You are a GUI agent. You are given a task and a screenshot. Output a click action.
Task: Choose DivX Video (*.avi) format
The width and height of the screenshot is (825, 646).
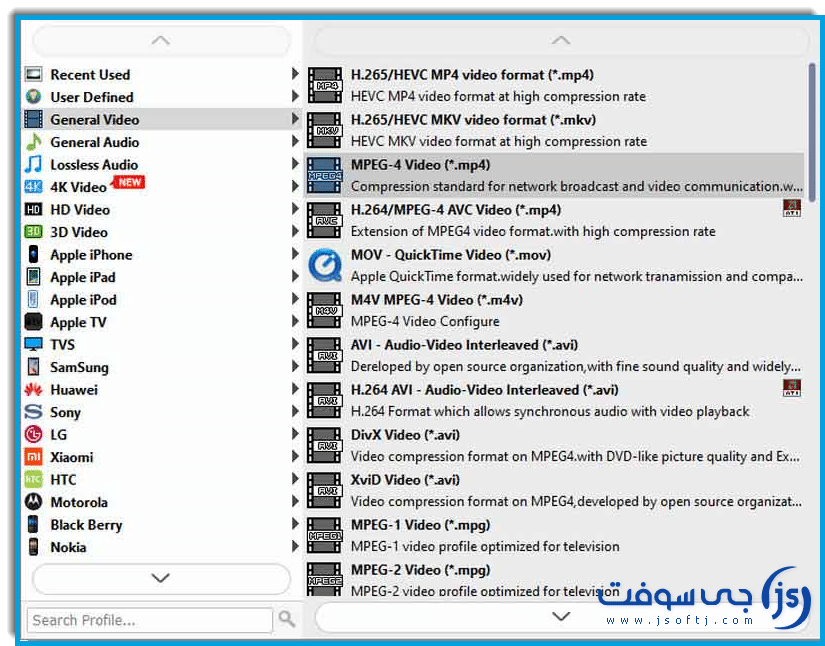(x=555, y=446)
